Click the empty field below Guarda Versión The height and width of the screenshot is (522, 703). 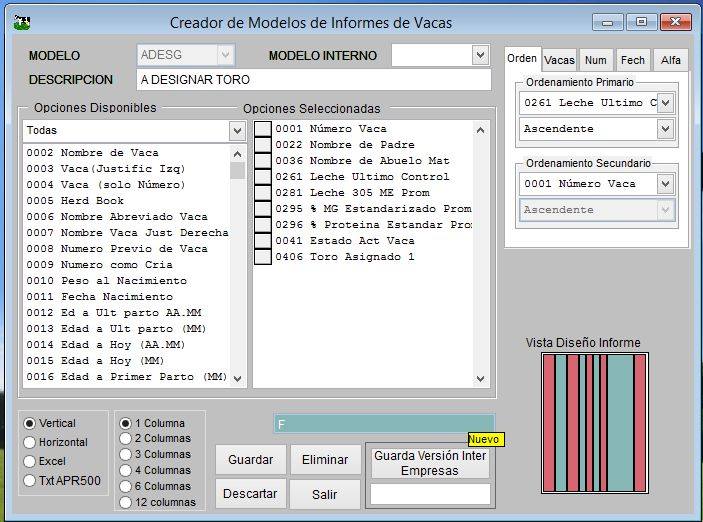430,494
